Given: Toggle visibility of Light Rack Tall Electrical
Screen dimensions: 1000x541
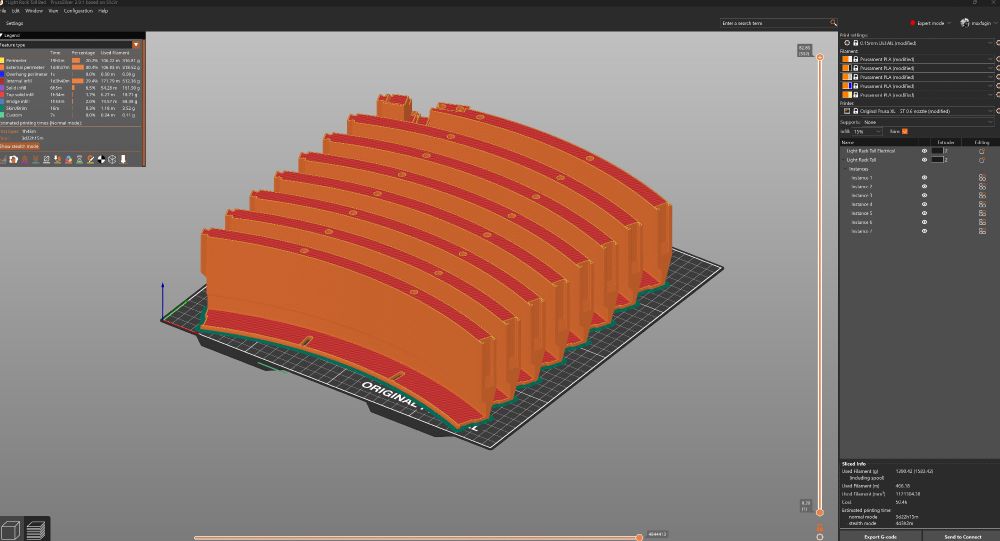Looking at the screenshot, I should click(x=924, y=151).
